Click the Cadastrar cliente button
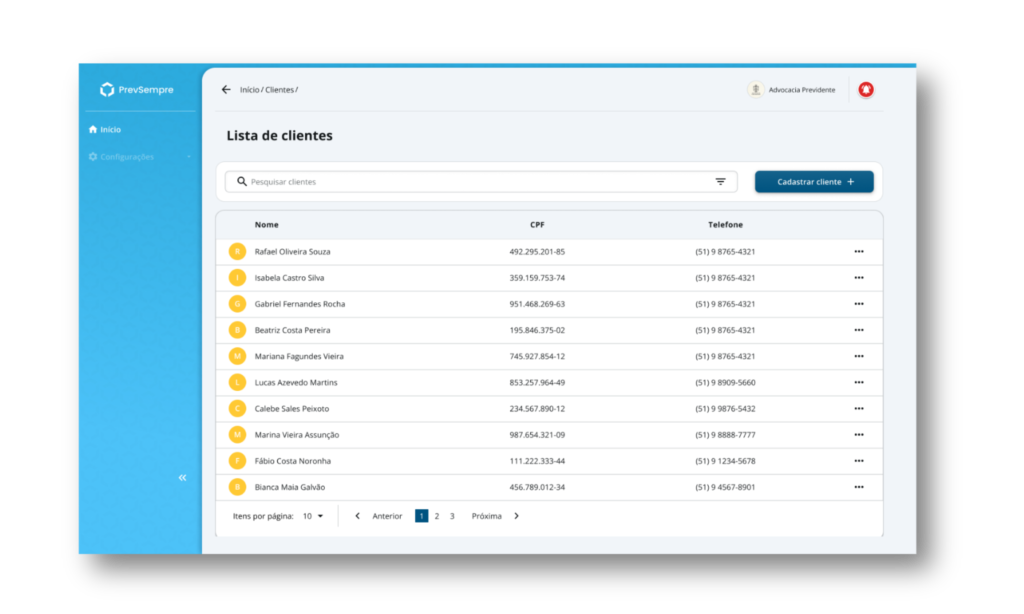 [814, 182]
